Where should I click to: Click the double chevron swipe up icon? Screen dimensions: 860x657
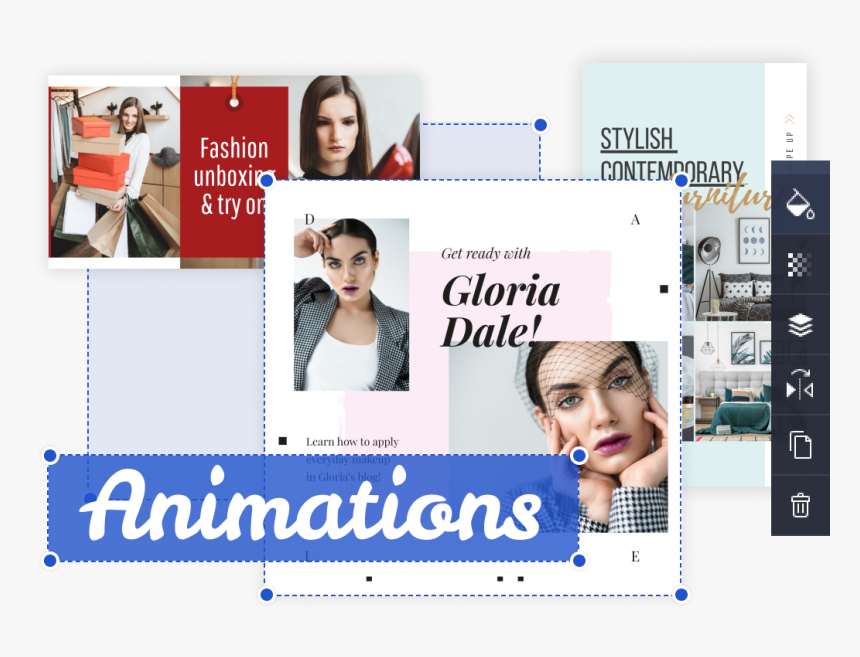(x=789, y=119)
